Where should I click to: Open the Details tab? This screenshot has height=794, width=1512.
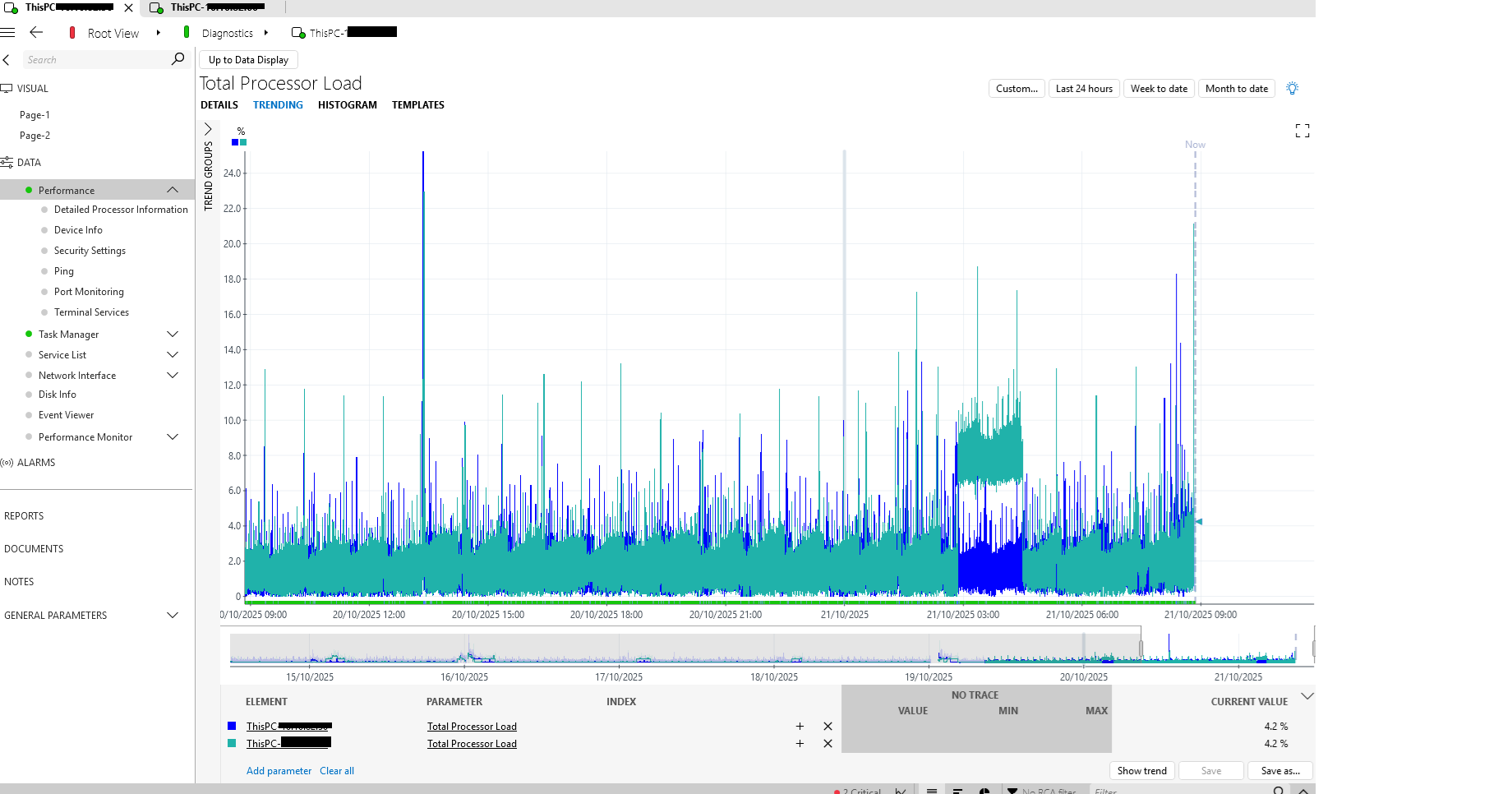[219, 105]
